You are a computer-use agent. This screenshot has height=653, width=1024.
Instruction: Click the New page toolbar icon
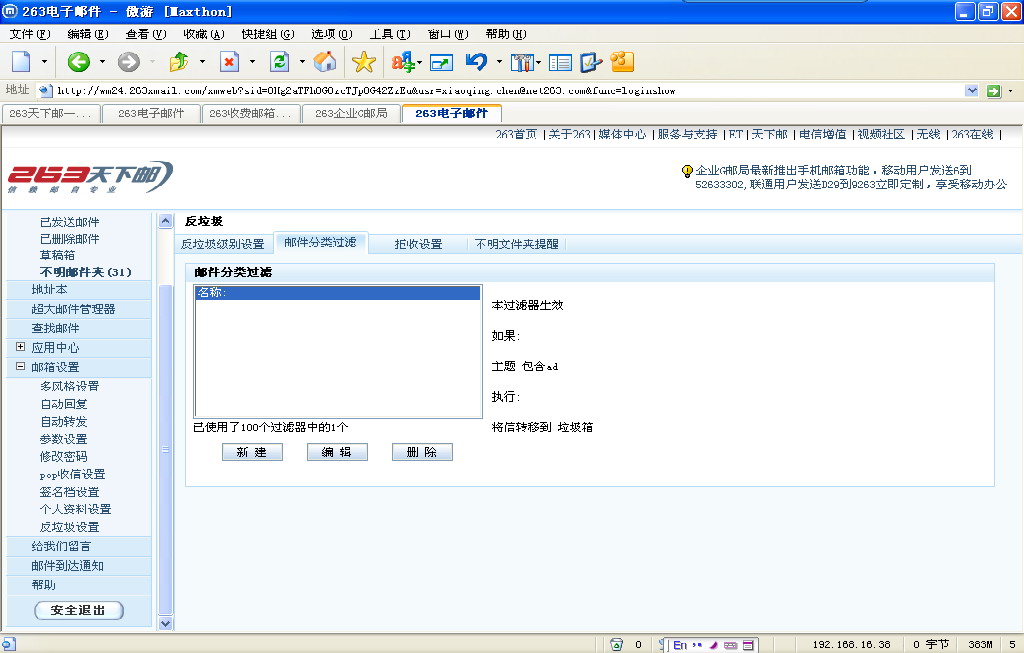pos(22,62)
